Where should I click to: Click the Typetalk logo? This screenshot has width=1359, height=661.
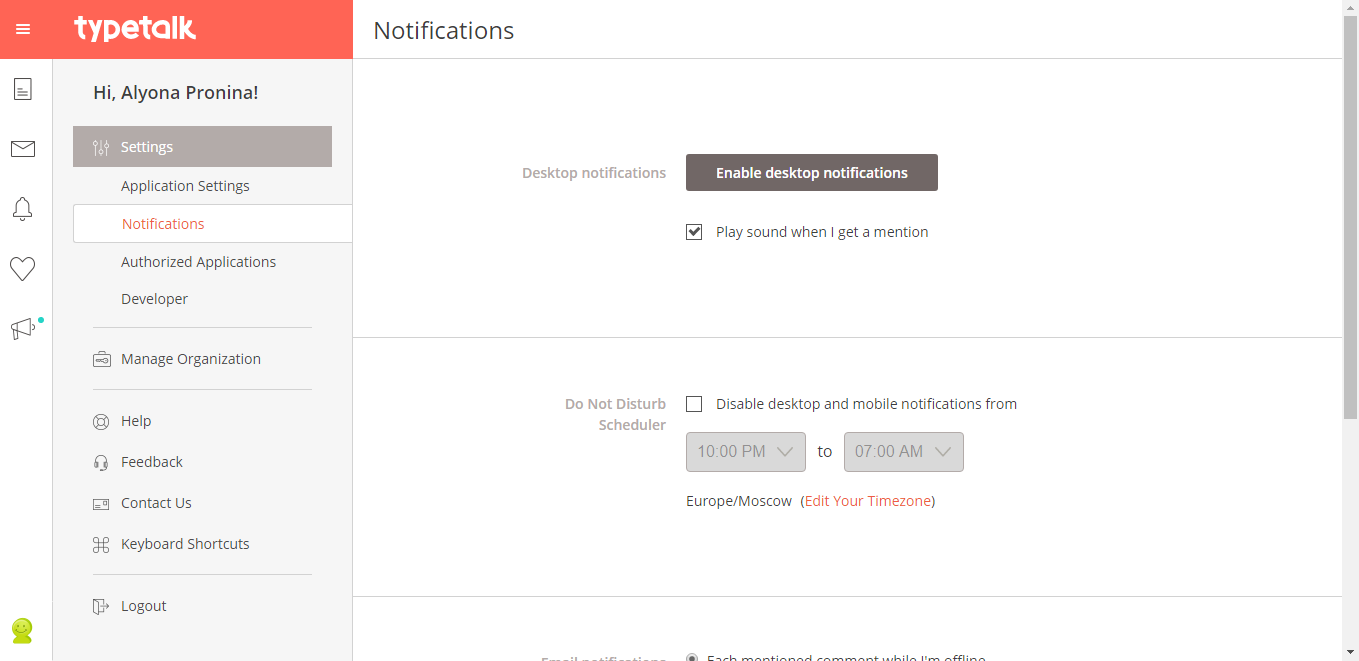point(135,29)
